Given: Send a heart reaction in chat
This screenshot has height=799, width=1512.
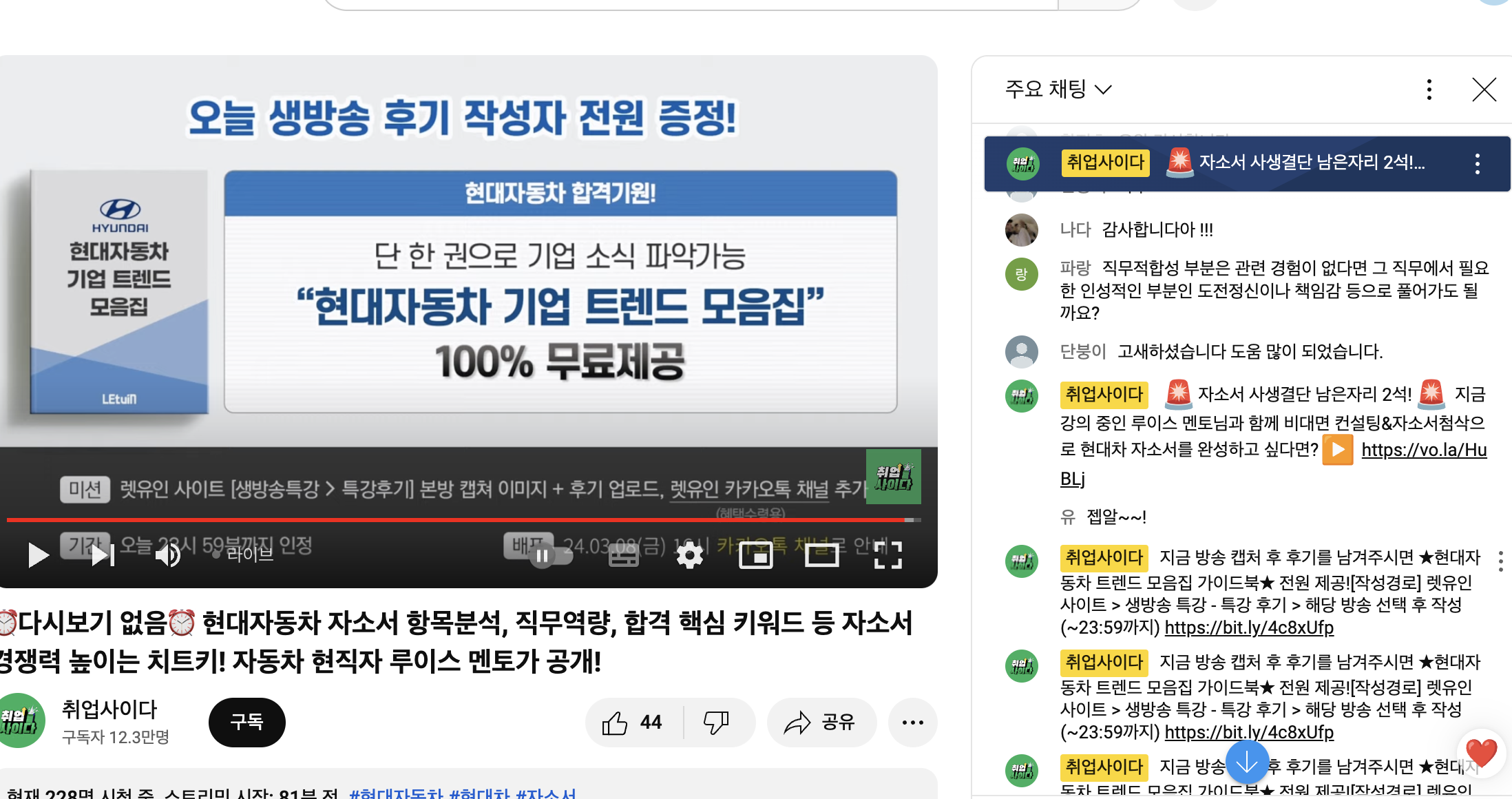Looking at the screenshot, I should coord(1481,753).
